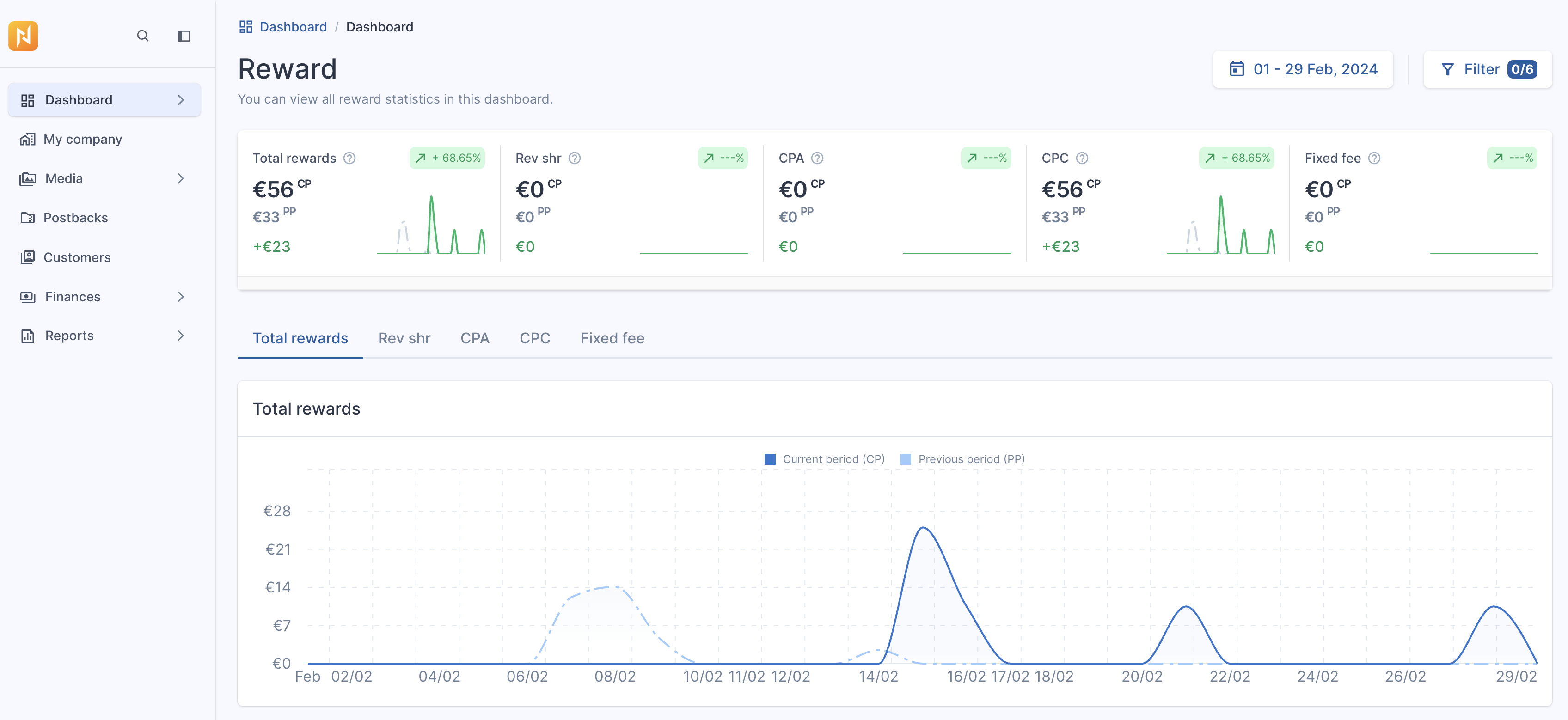Click the Postbacks folder icon
Viewport: 1568px width, 720px height.
point(27,218)
